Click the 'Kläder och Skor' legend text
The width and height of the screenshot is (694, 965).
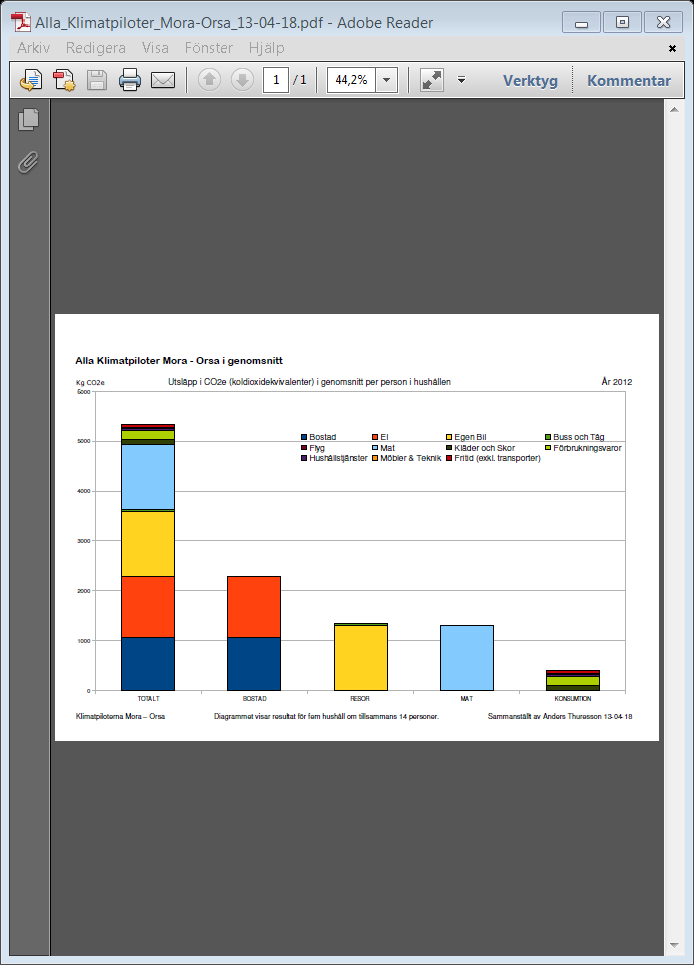(485, 448)
